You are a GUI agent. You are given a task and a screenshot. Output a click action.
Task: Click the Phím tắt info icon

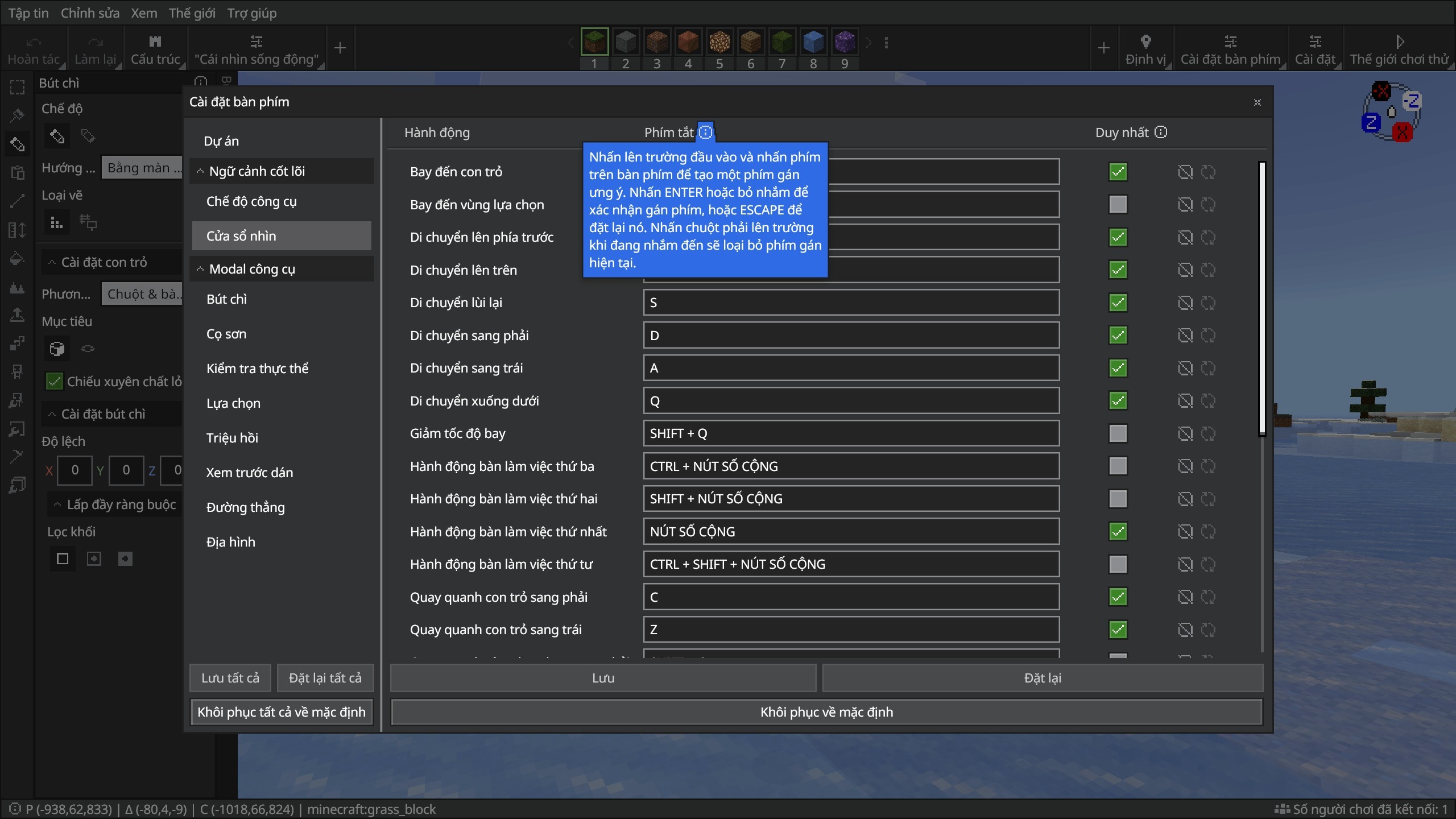[705, 133]
